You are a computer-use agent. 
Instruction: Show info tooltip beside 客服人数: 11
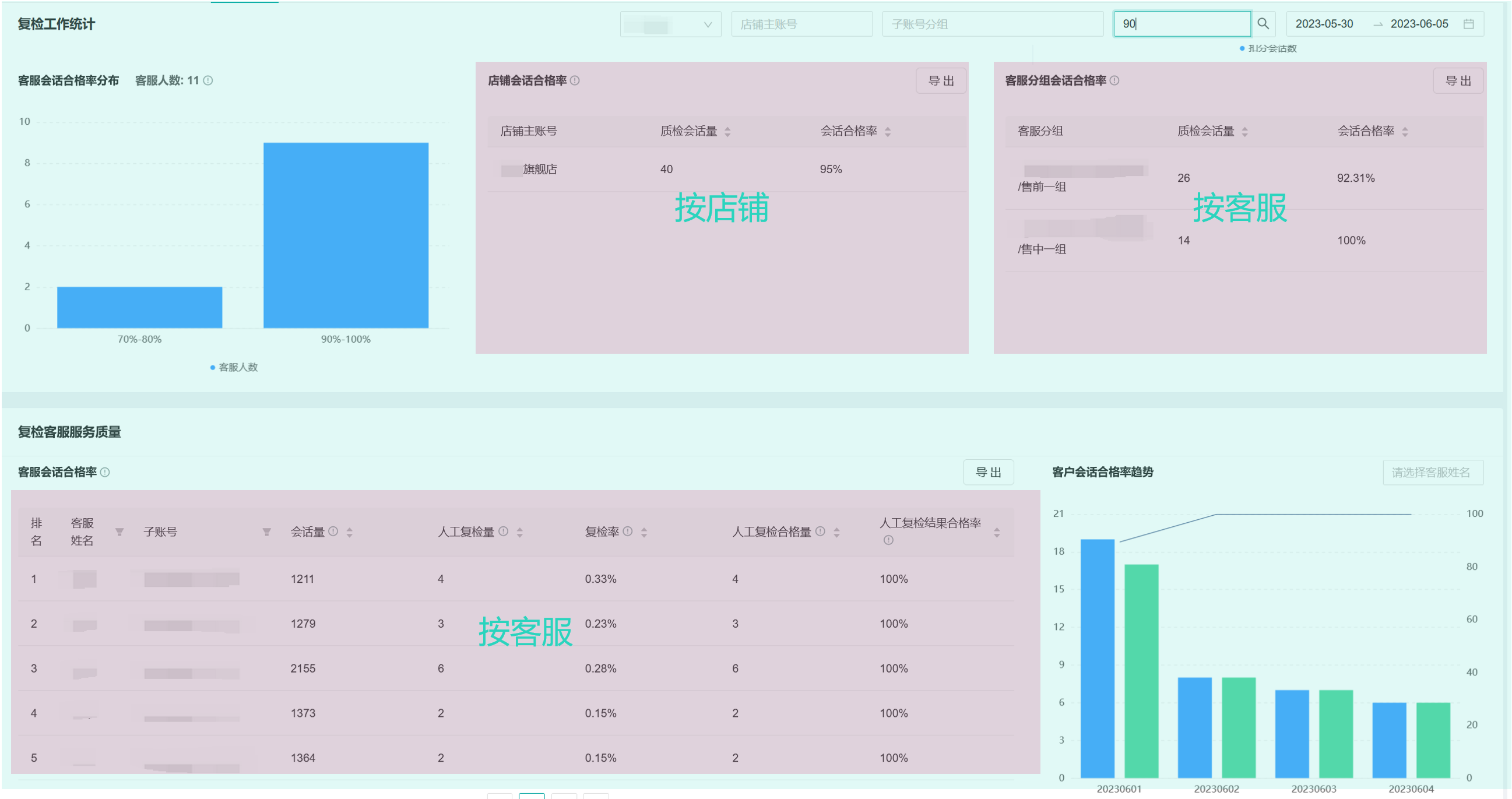coord(208,80)
